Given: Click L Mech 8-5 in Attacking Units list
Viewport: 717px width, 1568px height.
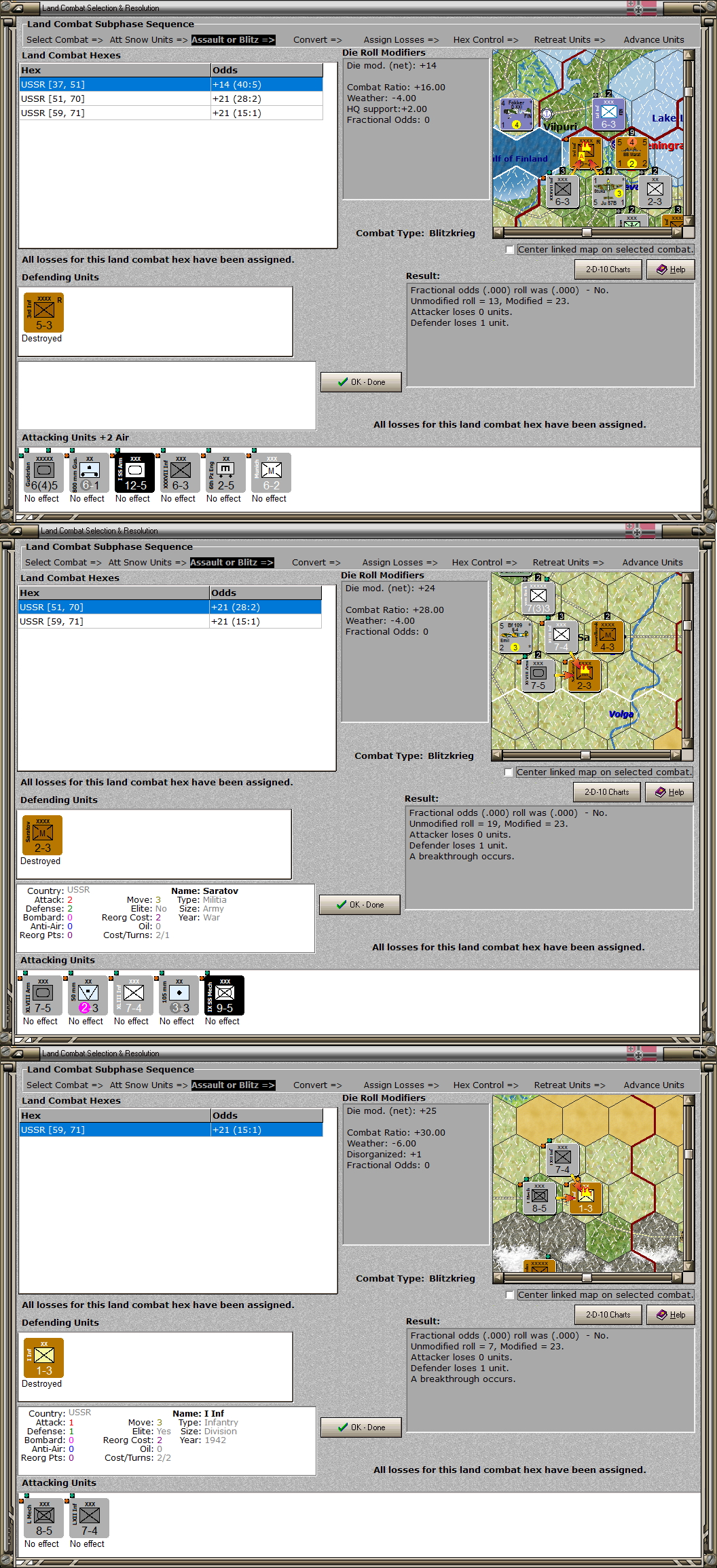Looking at the screenshot, I should 43,1518.
